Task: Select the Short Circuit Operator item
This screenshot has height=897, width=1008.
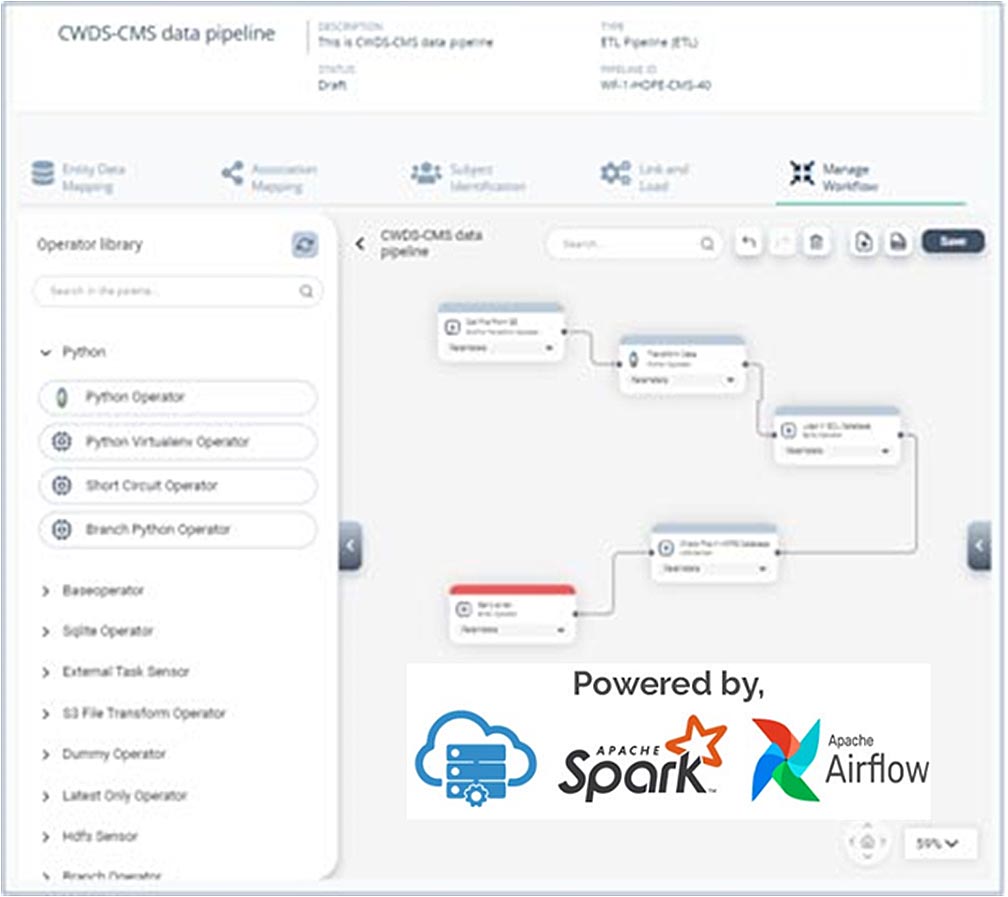Action: 178,485
